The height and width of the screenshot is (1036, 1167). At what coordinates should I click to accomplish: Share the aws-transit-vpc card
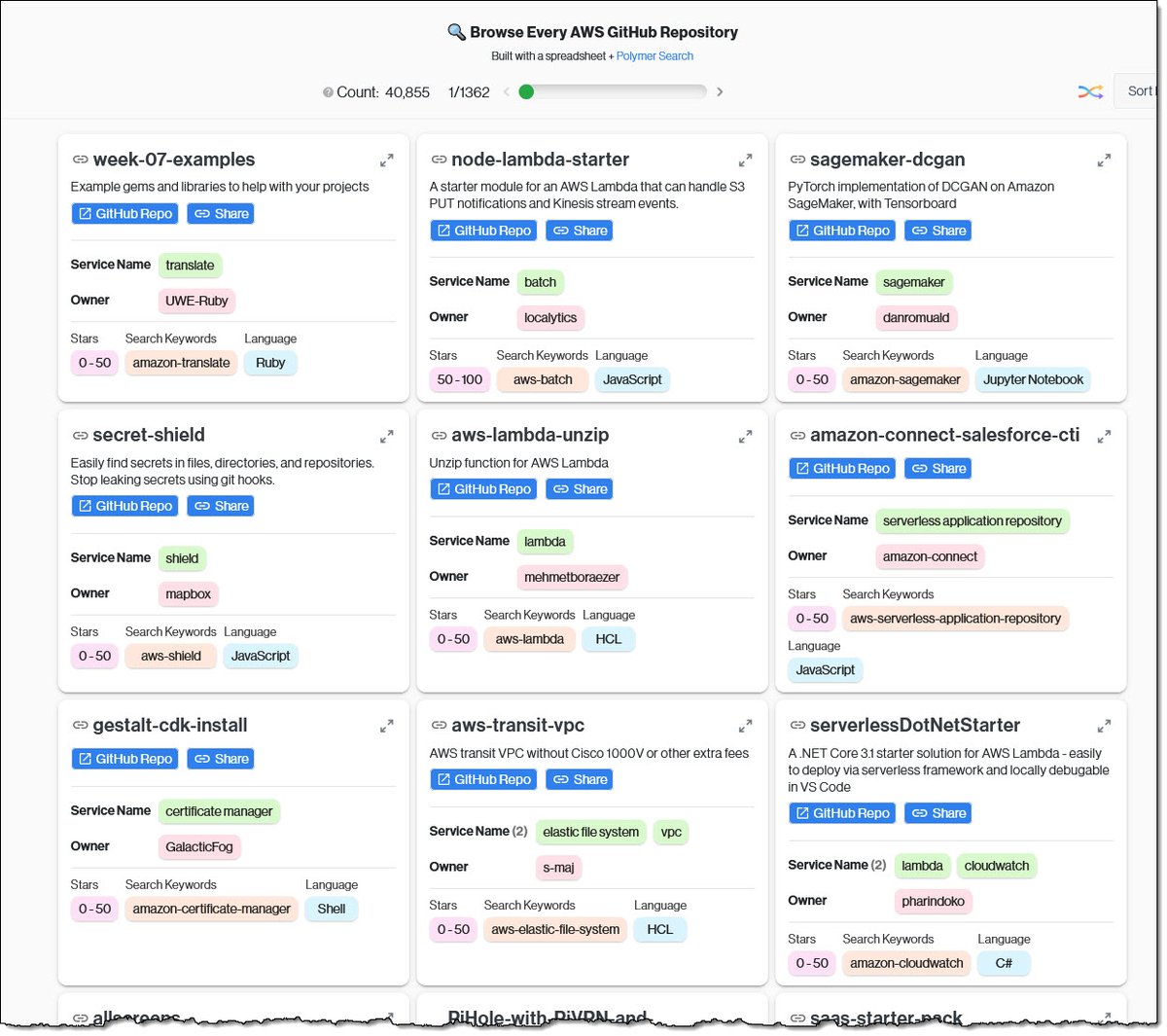pos(580,779)
